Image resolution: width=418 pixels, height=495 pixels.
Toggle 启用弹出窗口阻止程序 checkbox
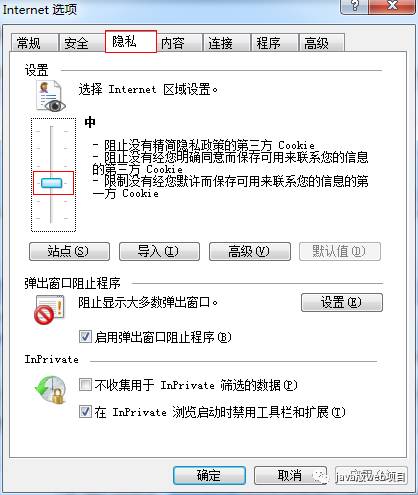[x=85, y=337]
